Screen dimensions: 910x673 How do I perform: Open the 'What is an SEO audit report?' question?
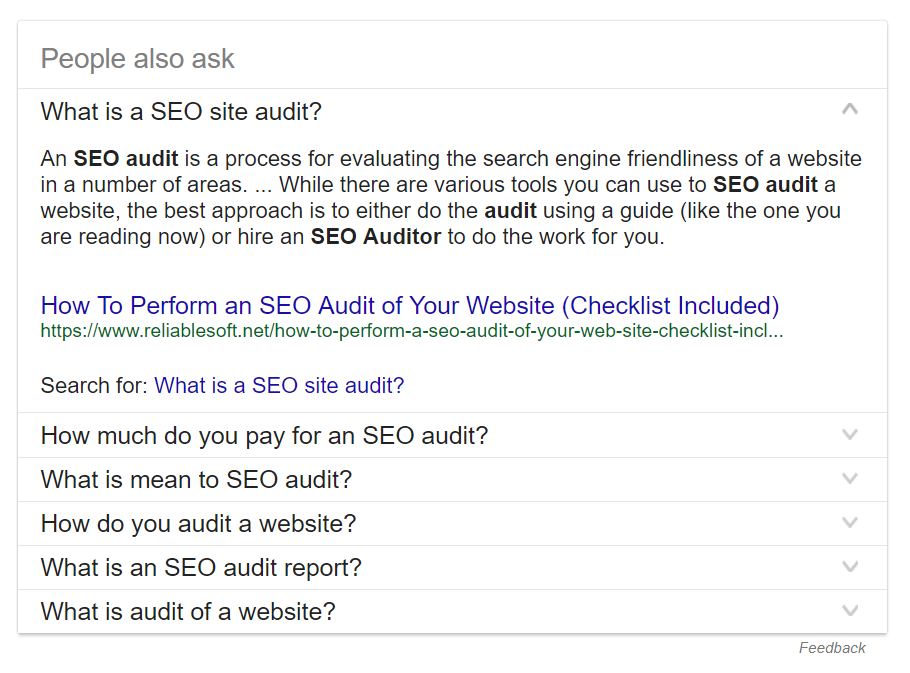(x=201, y=568)
